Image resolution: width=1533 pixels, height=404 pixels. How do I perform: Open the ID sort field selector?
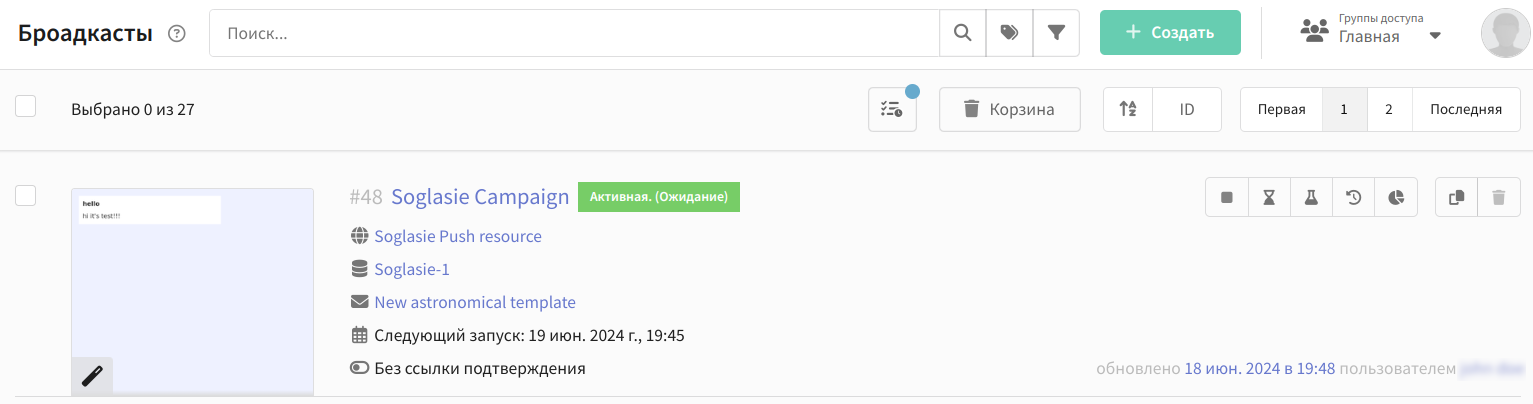coord(1187,110)
